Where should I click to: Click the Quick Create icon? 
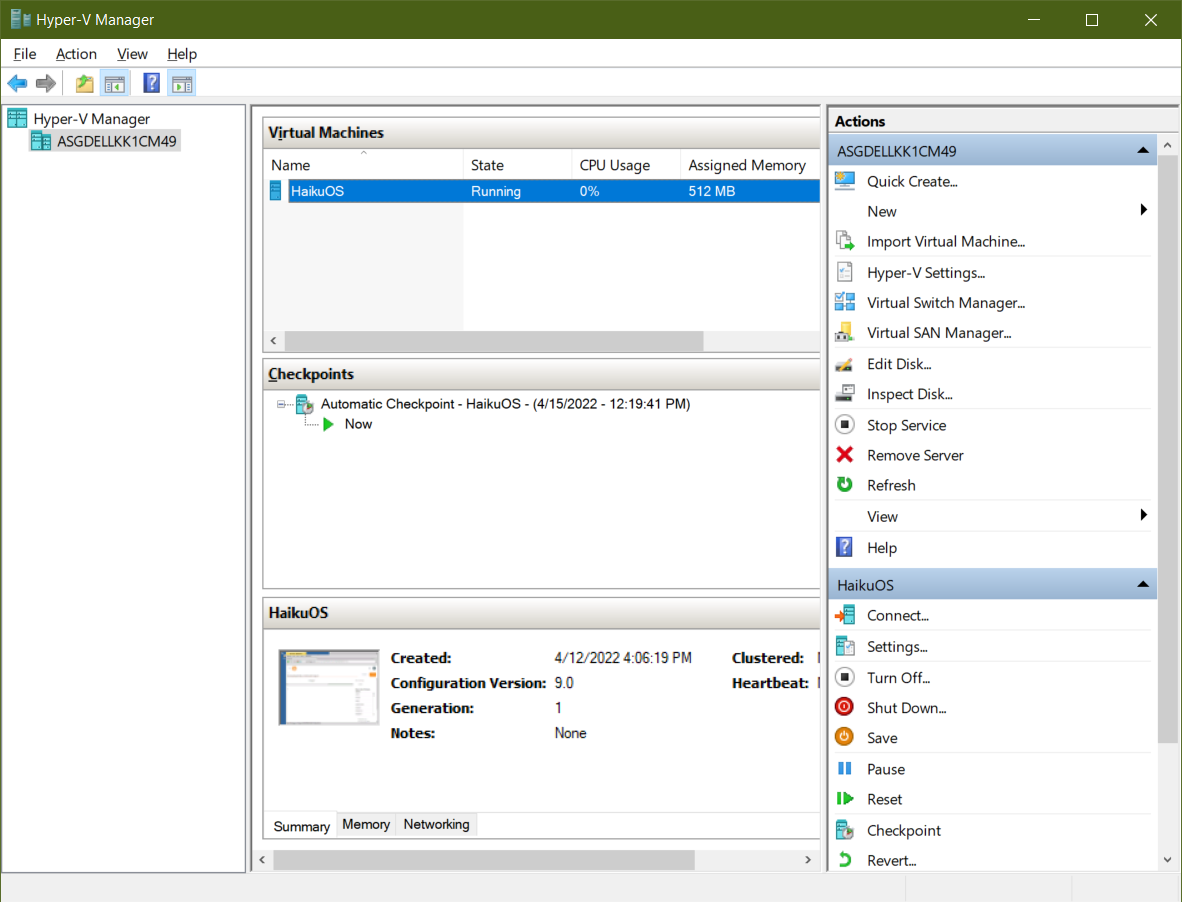click(x=845, y=181)
